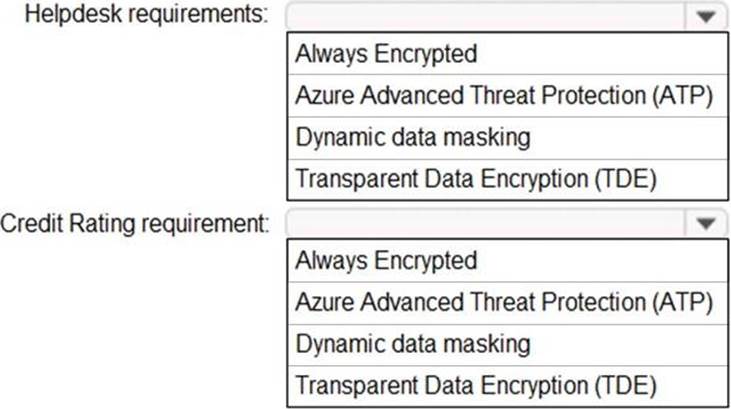Viewport: 731px width, 409px height.
Task: Pick Dynamic data masking for Helpdesk requirements
Action: 412,137
